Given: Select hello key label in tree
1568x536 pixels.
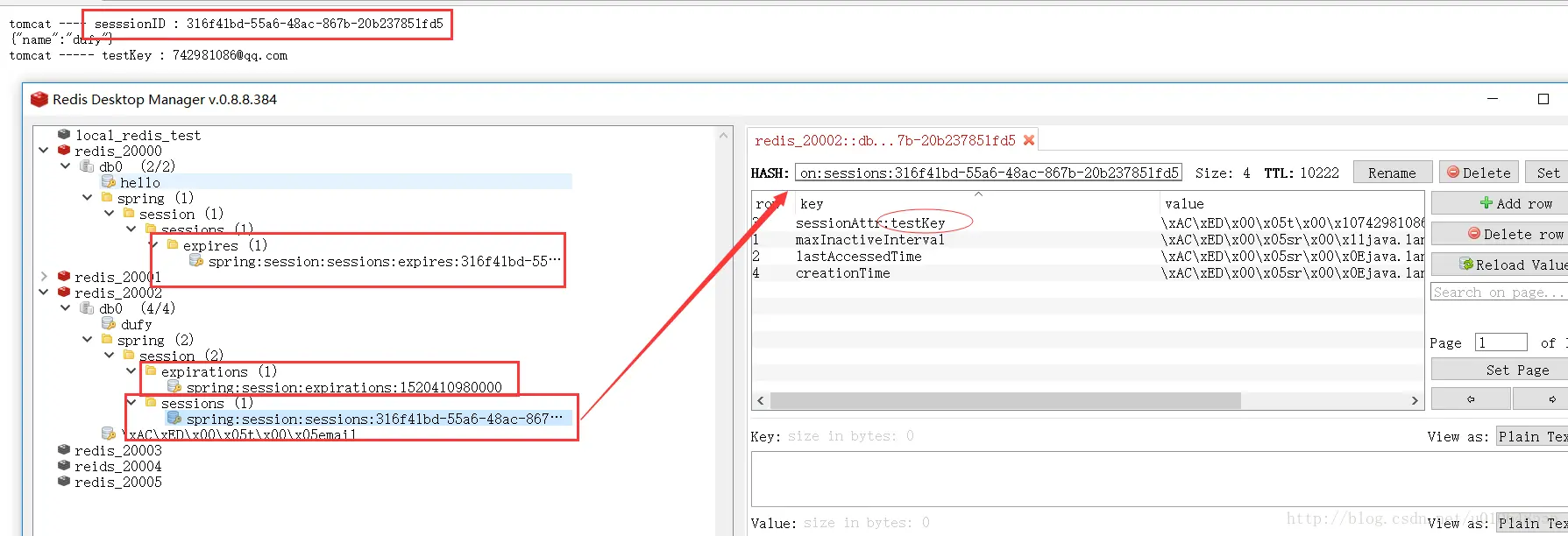Looking at the screenshot, I should (x=140, y=182).
